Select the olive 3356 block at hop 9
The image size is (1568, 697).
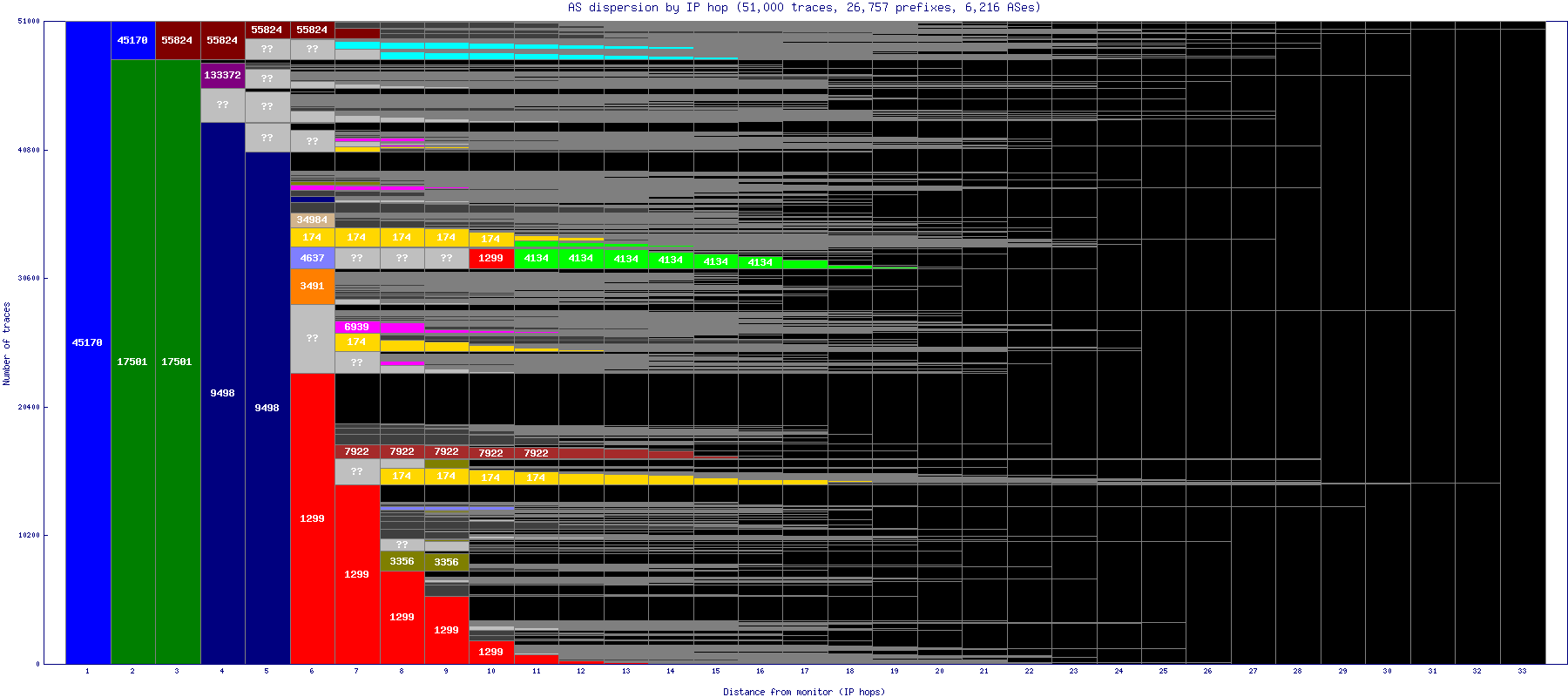pos(446,562)
